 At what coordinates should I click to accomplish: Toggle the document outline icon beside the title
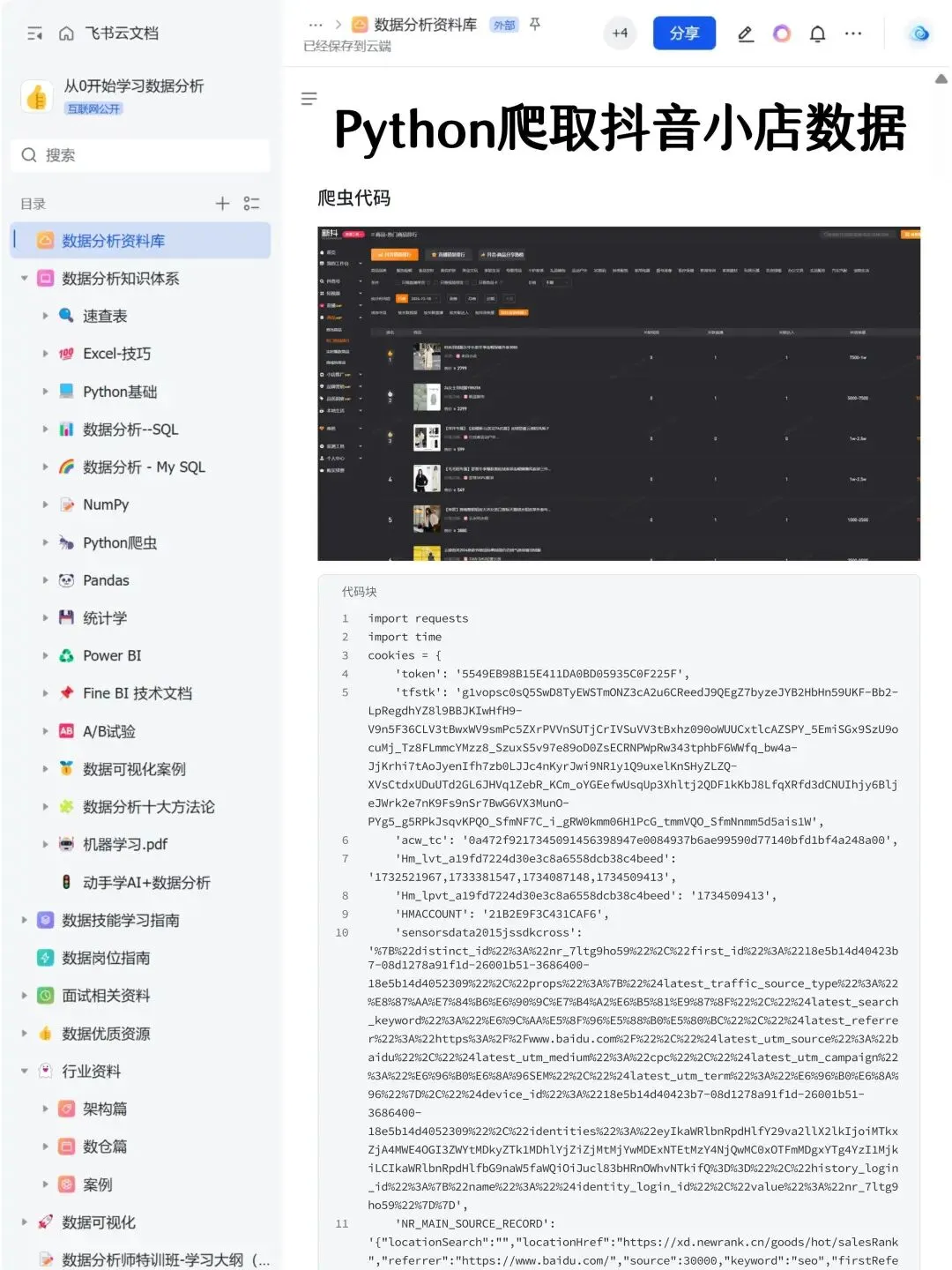click(309, 99)
